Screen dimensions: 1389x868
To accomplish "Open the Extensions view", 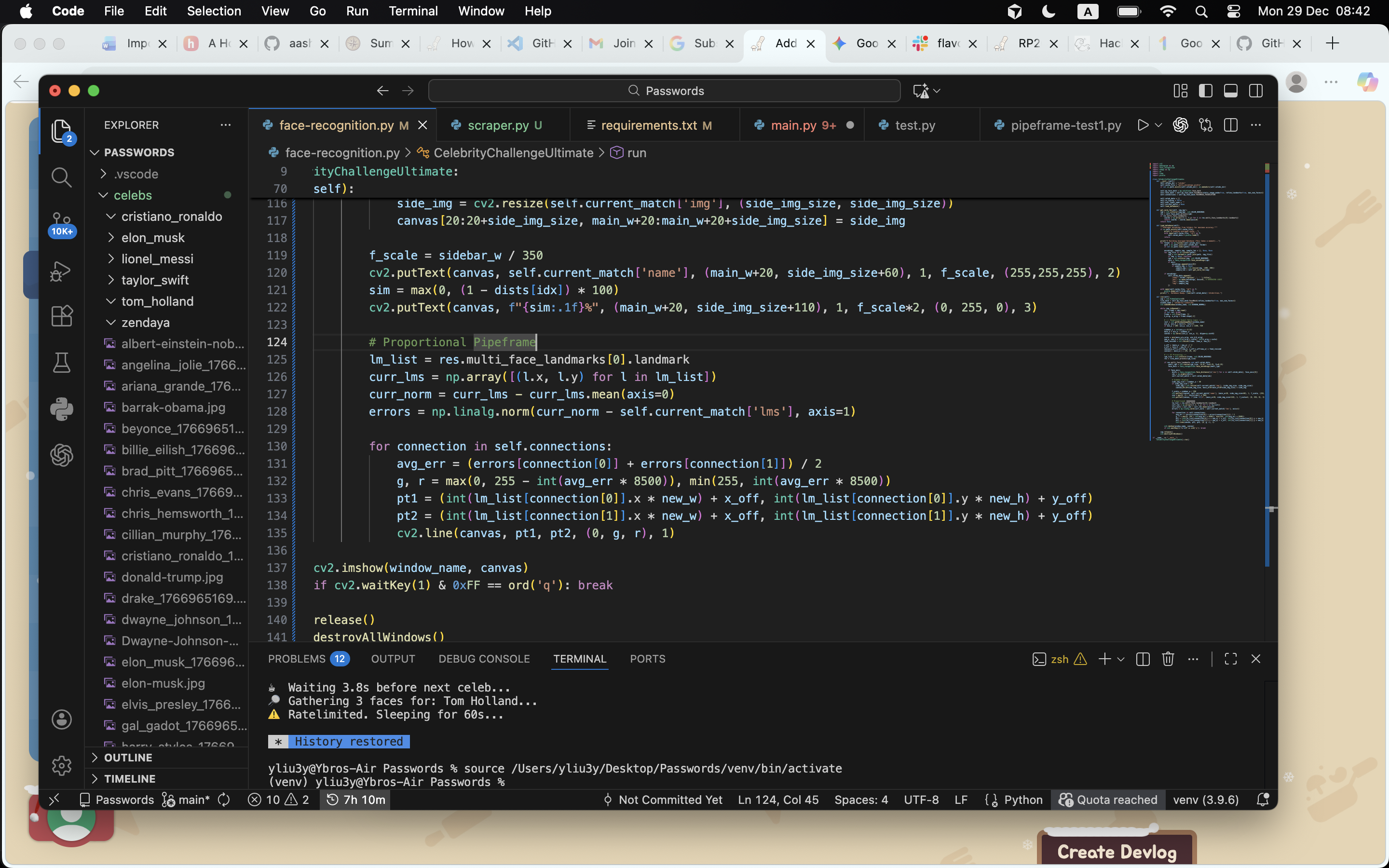I will point(61,316).
